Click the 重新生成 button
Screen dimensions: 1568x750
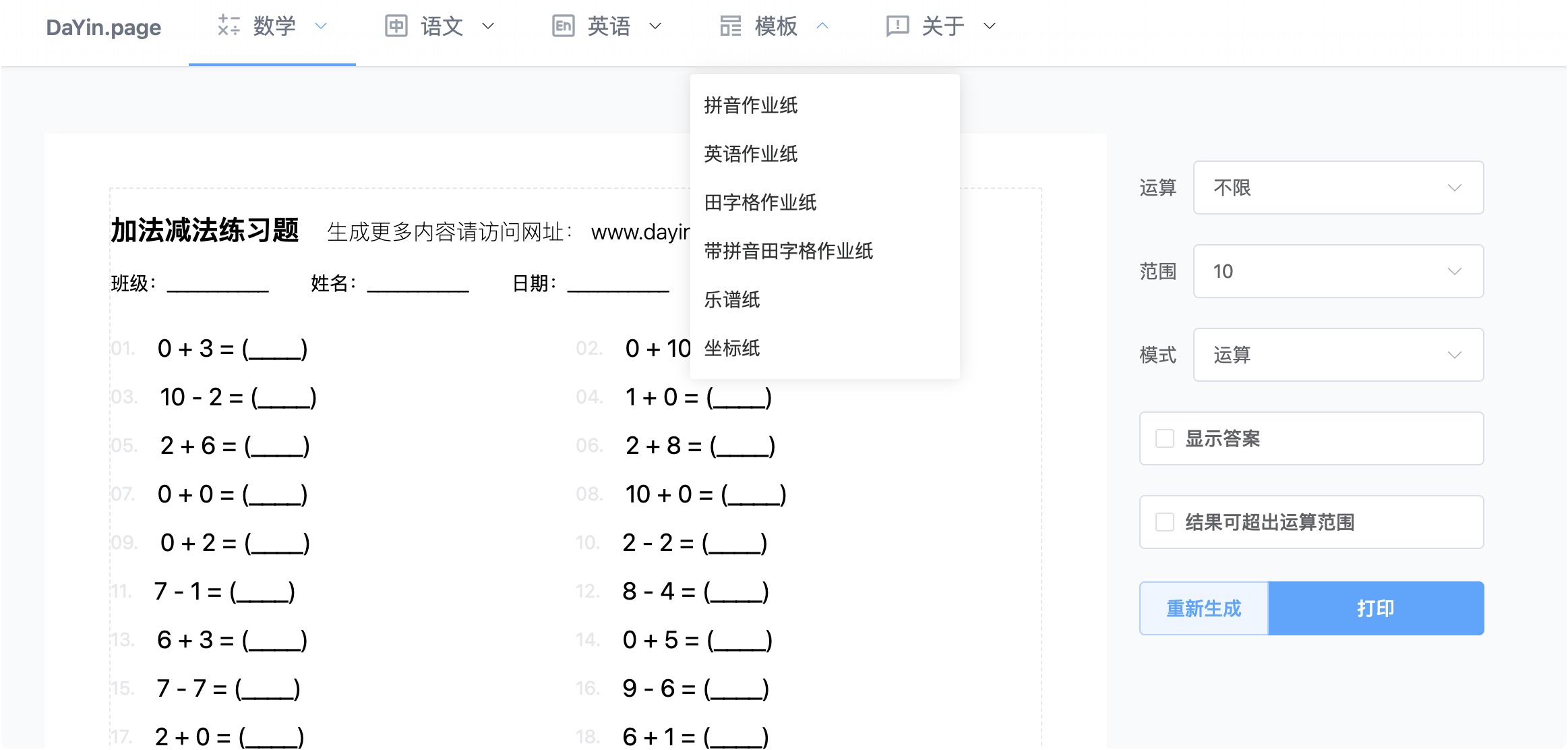coord(1204,608)
